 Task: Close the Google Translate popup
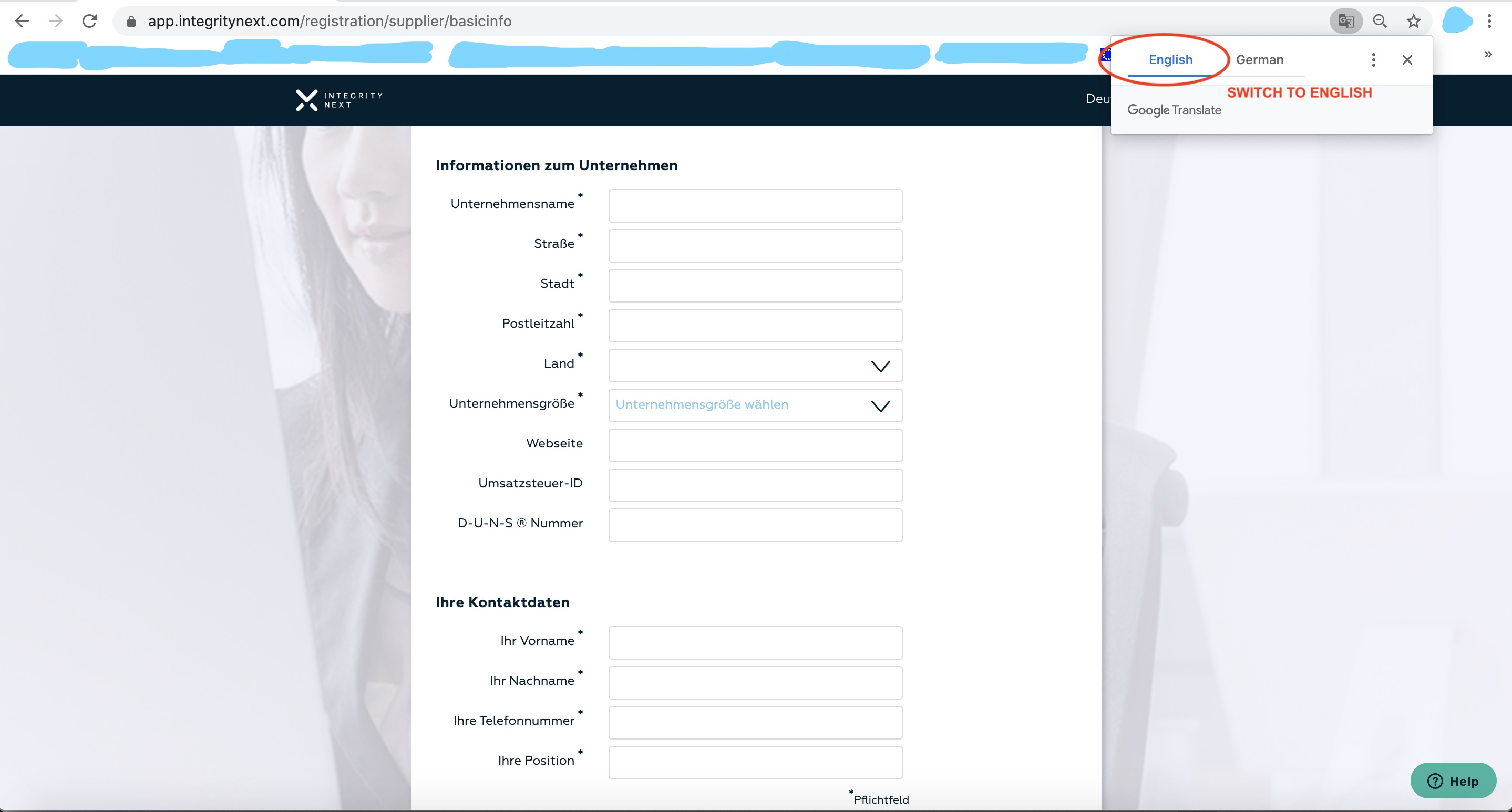click(x=1407, y=60)
